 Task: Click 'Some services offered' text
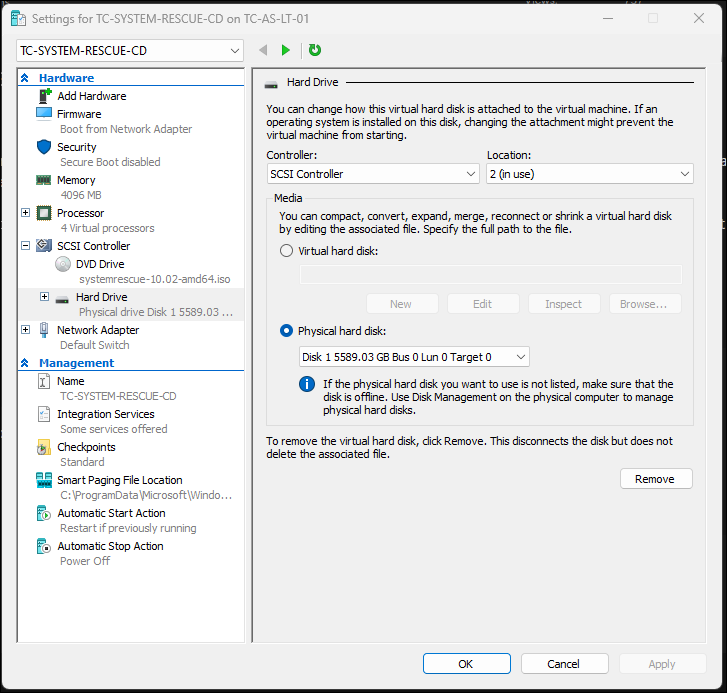114,429
